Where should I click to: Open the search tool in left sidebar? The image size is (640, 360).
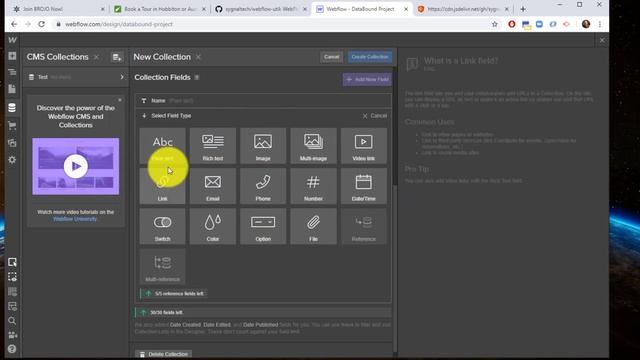(x=12, y=321)
